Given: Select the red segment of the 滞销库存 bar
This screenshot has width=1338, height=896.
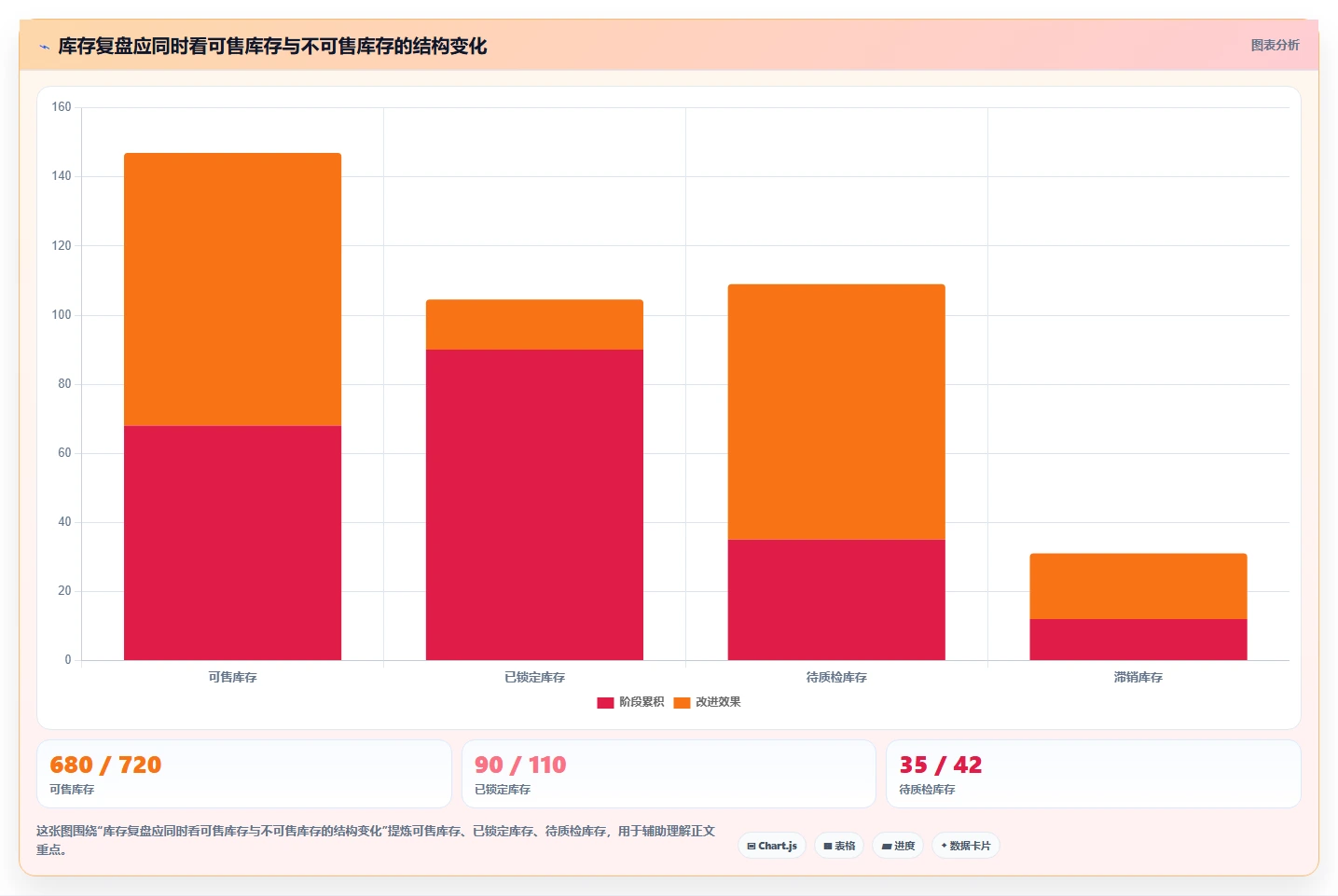Looking at the screenshot, I should coord(1138,640).
